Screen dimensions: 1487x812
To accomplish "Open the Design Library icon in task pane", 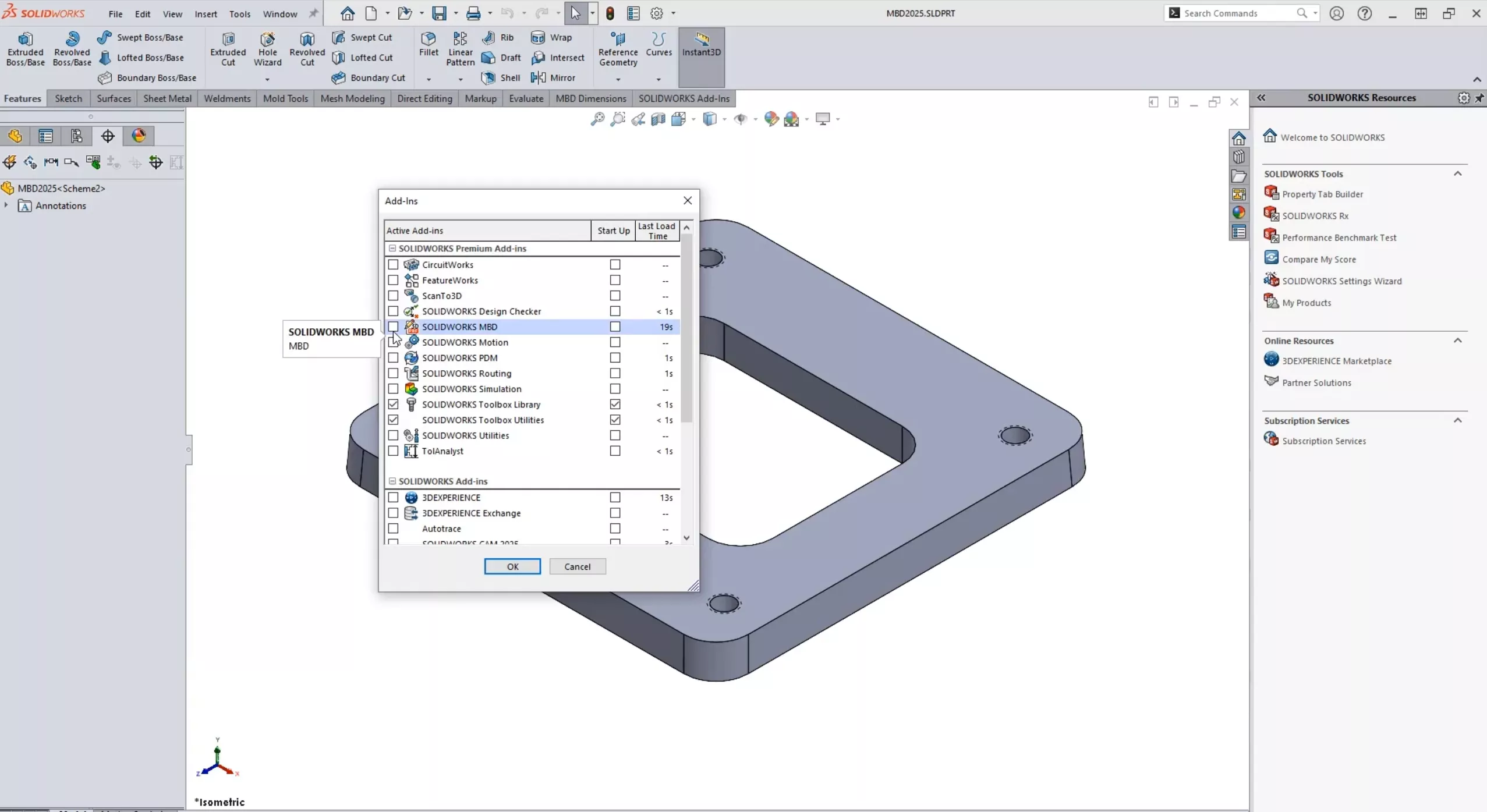I will [1238, 157].
